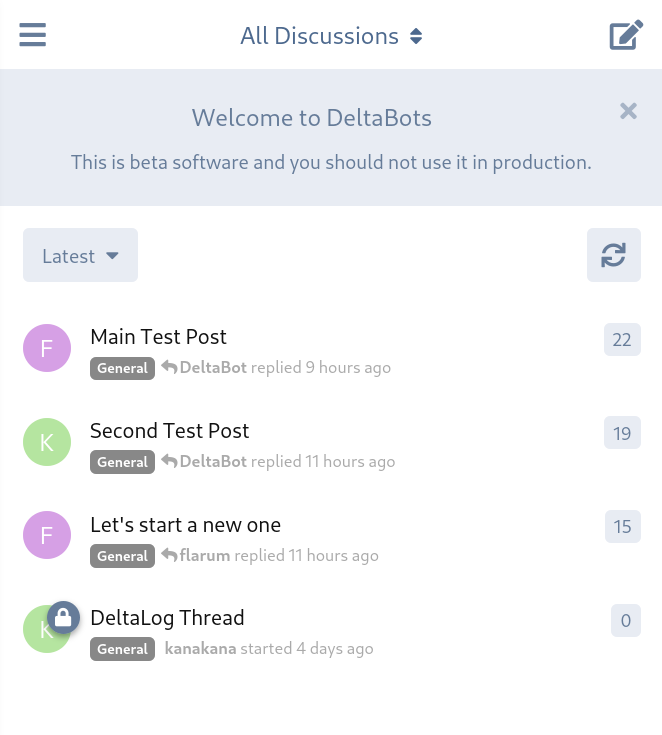
Task: Click reply arrow icon under Second Test Post
Action: (169, 461)
